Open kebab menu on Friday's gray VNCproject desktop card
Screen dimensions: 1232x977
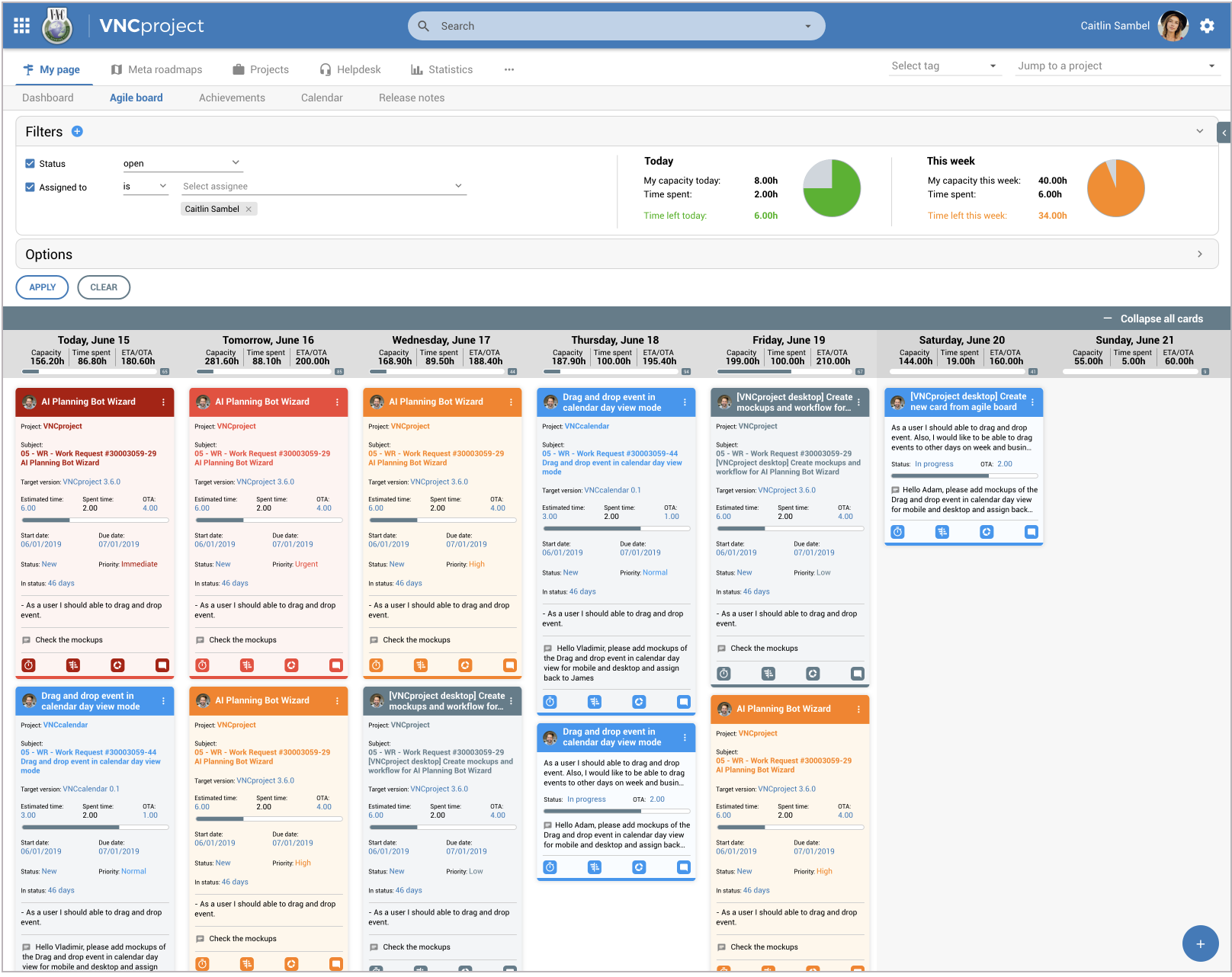click(858, 402)
